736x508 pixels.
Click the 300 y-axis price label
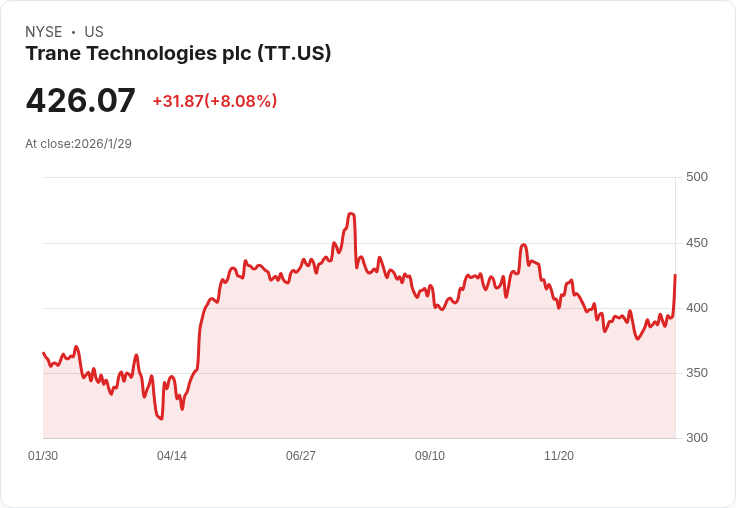tap(697, 438)
